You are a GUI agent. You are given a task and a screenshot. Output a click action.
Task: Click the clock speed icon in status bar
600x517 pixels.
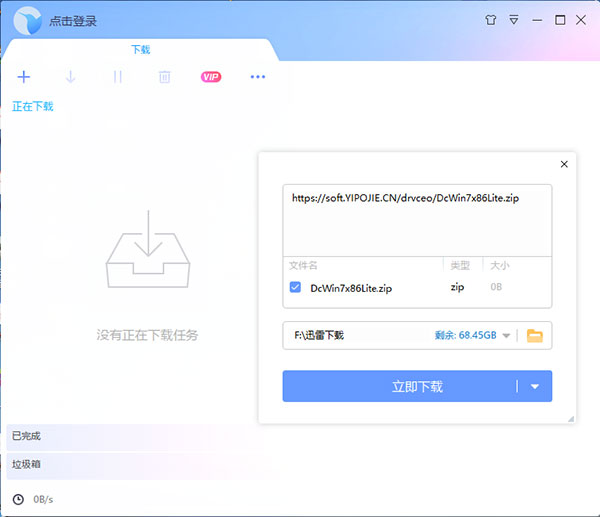(18, 499)
